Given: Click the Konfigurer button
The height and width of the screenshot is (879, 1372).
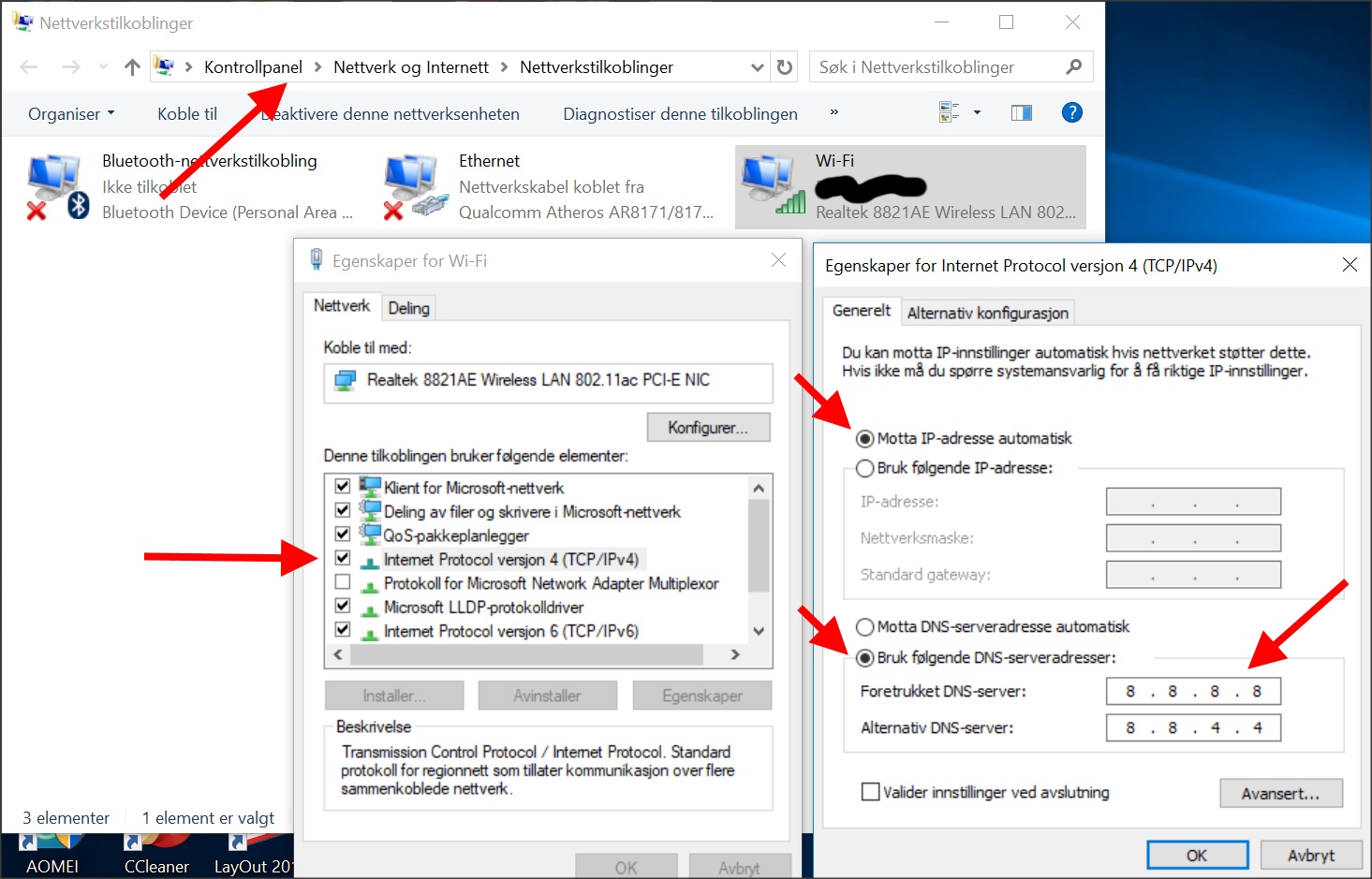Looking at the screenshot, I should point(708,427).
